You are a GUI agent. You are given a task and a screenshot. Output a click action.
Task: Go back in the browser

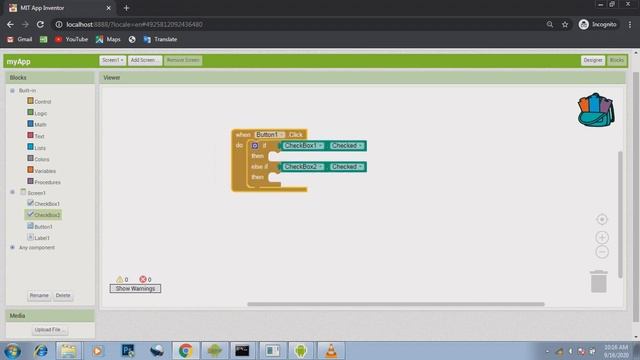[x=10, y=24]
